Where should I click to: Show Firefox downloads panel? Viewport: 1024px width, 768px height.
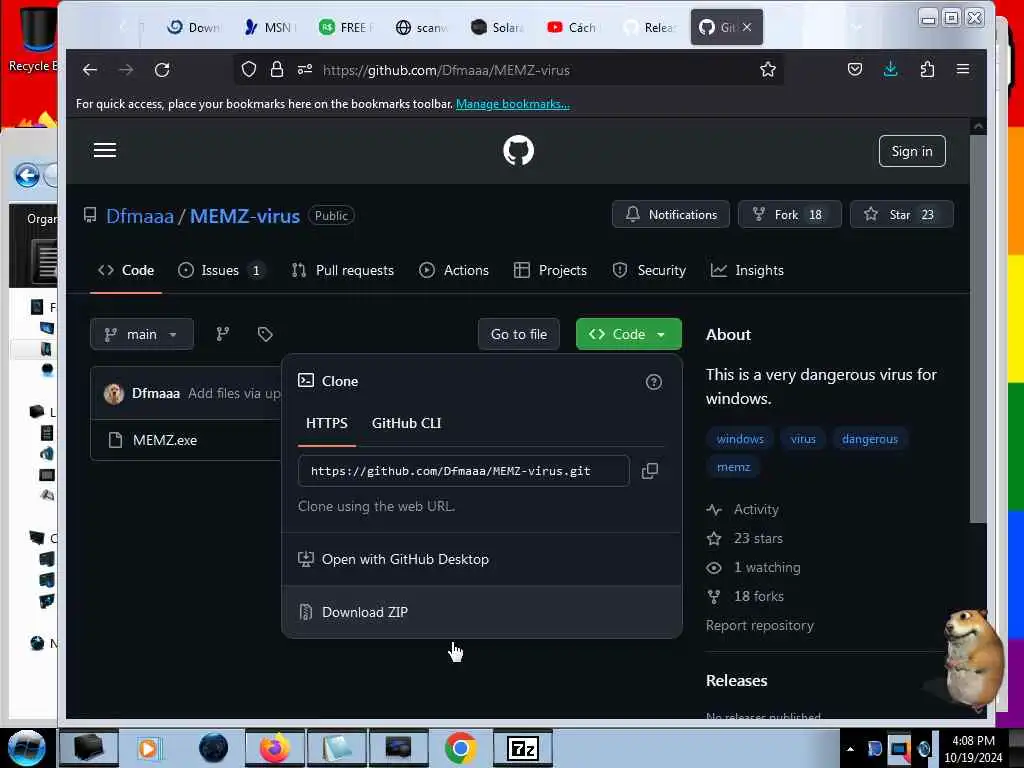pos(891,69)
